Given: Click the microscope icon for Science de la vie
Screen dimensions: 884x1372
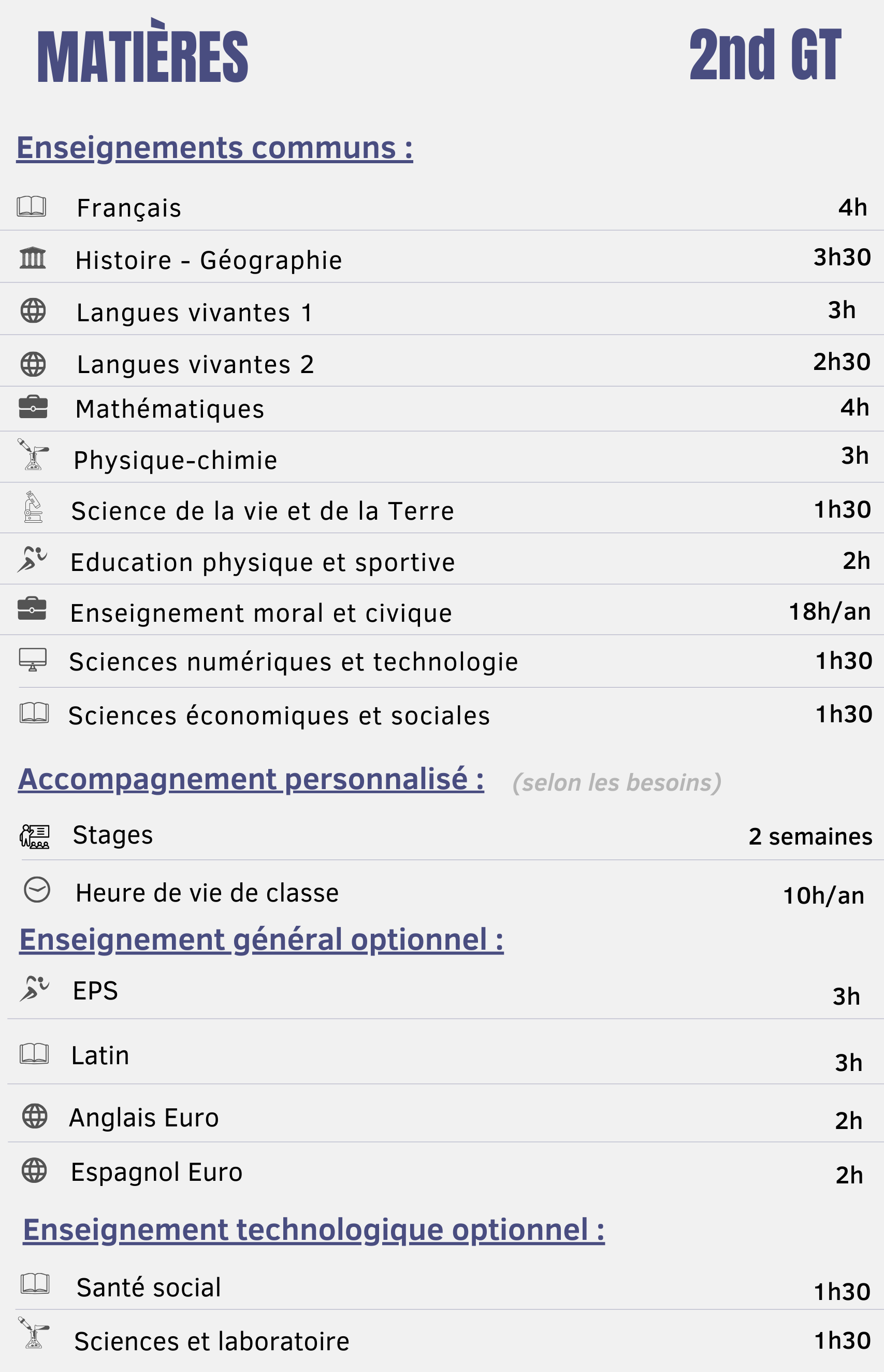Looking at the screenshot, I should [x=33, y=507].
